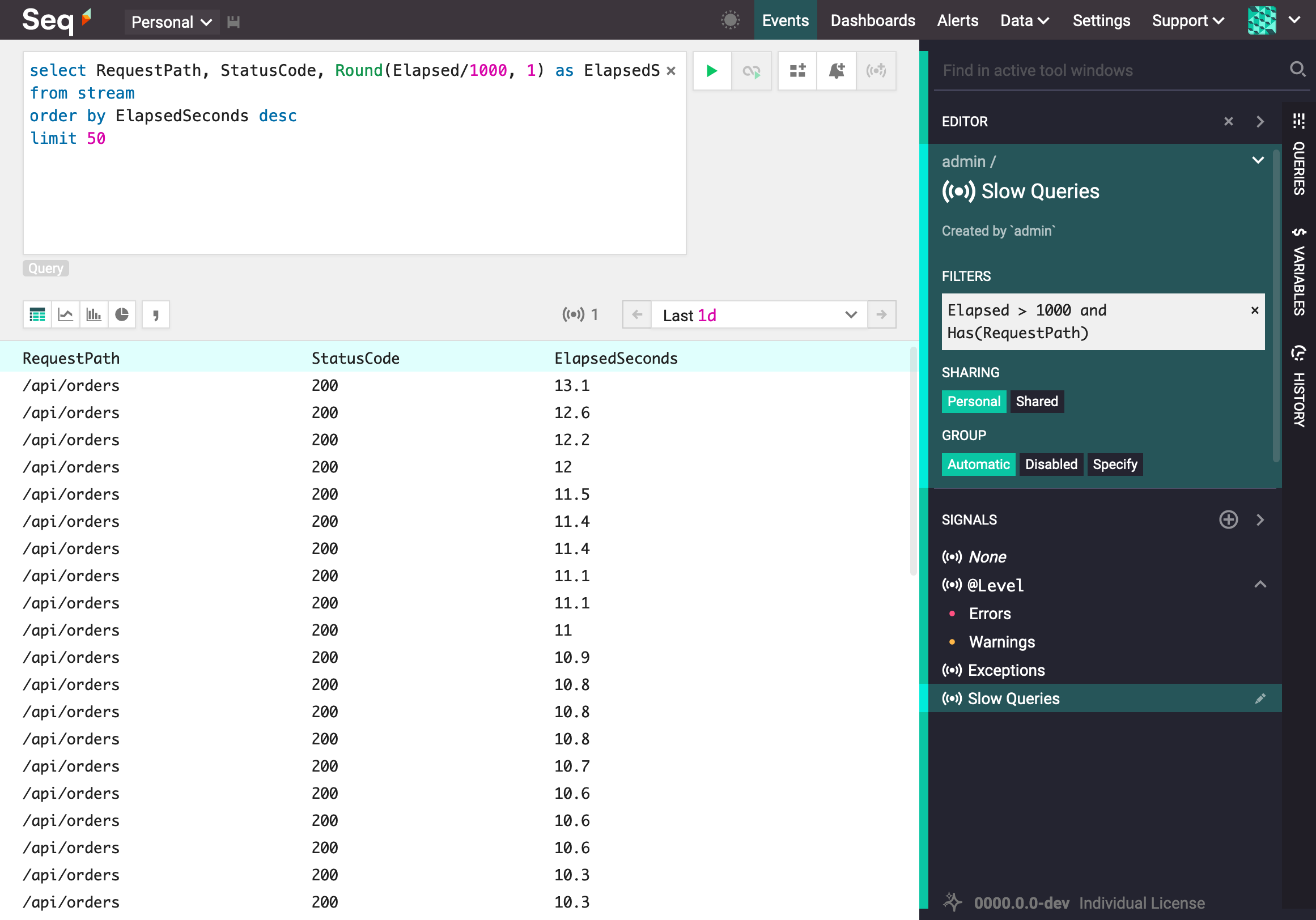Click the Query mode label
The height and width of the screenshot is (920, 1316).
point(46,269)
